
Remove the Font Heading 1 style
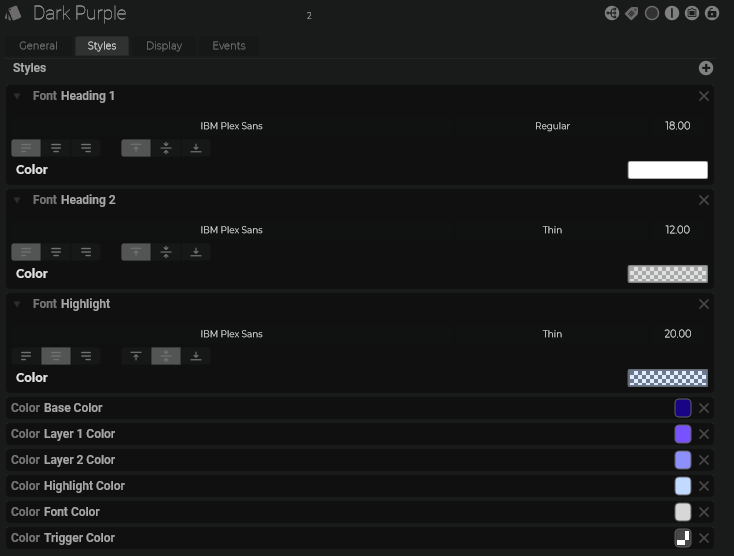point(704,96)
